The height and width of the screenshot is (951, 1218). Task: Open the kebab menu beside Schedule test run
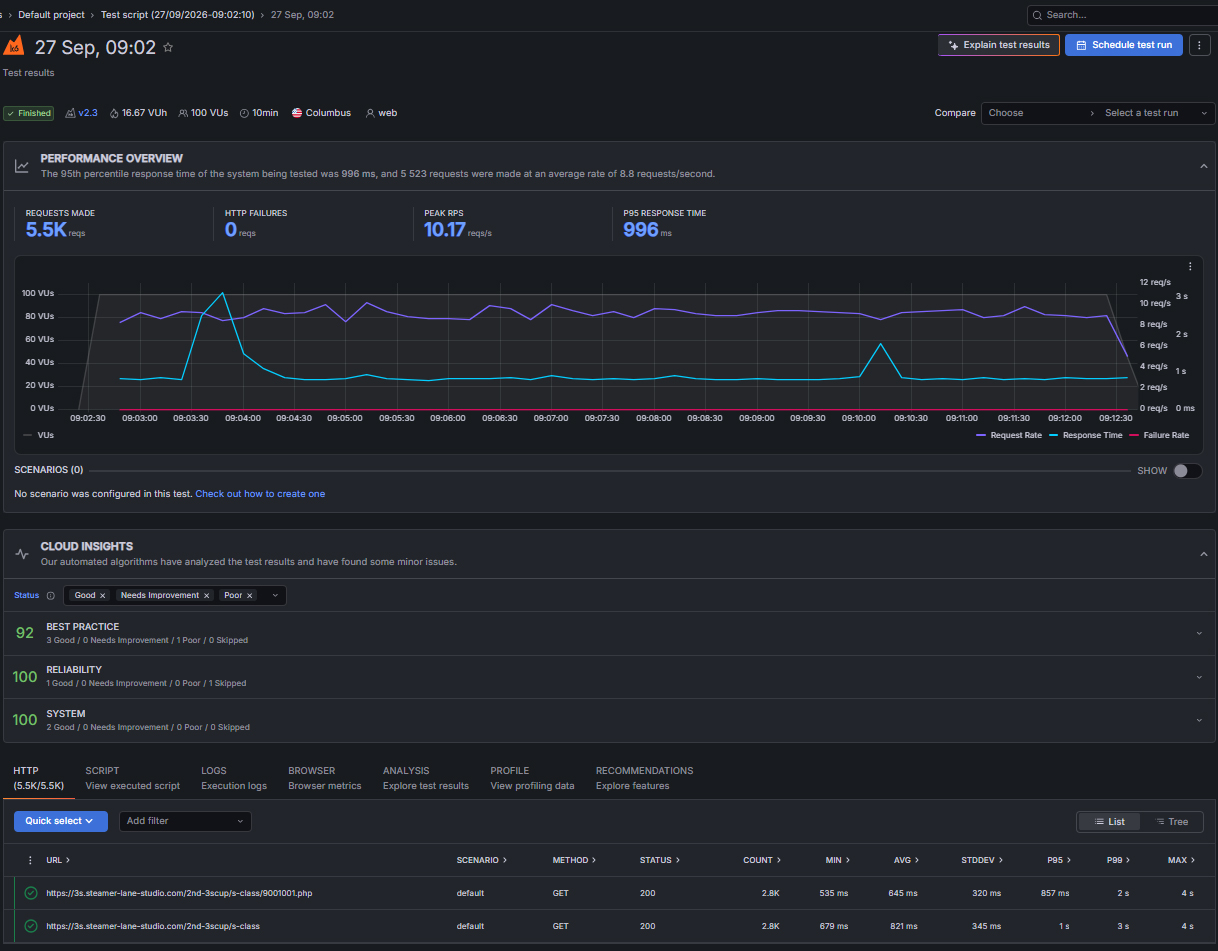tap(1200, 45)
